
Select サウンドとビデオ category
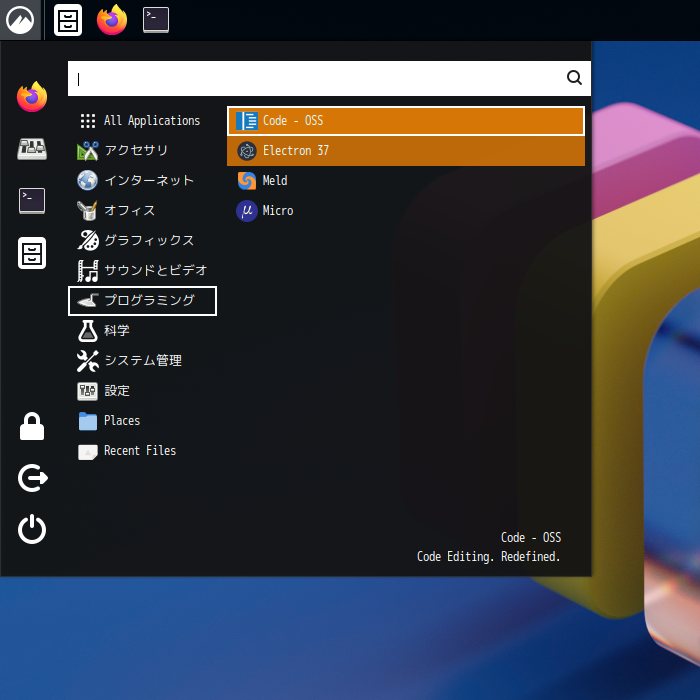point(142,271)
